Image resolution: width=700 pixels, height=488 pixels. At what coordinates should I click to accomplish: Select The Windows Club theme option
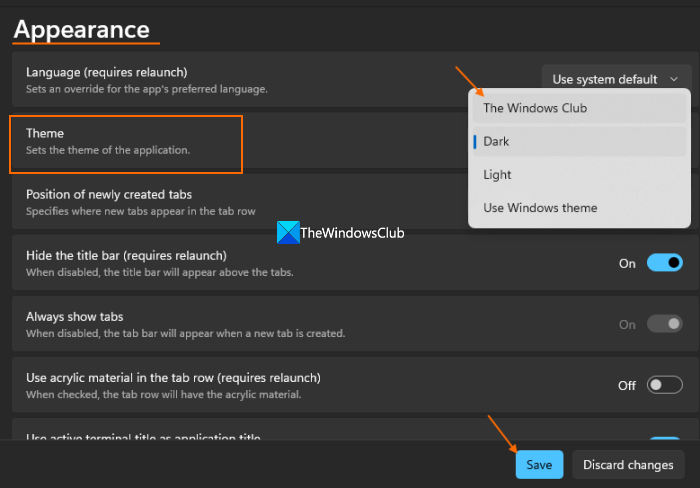point(535,108)
